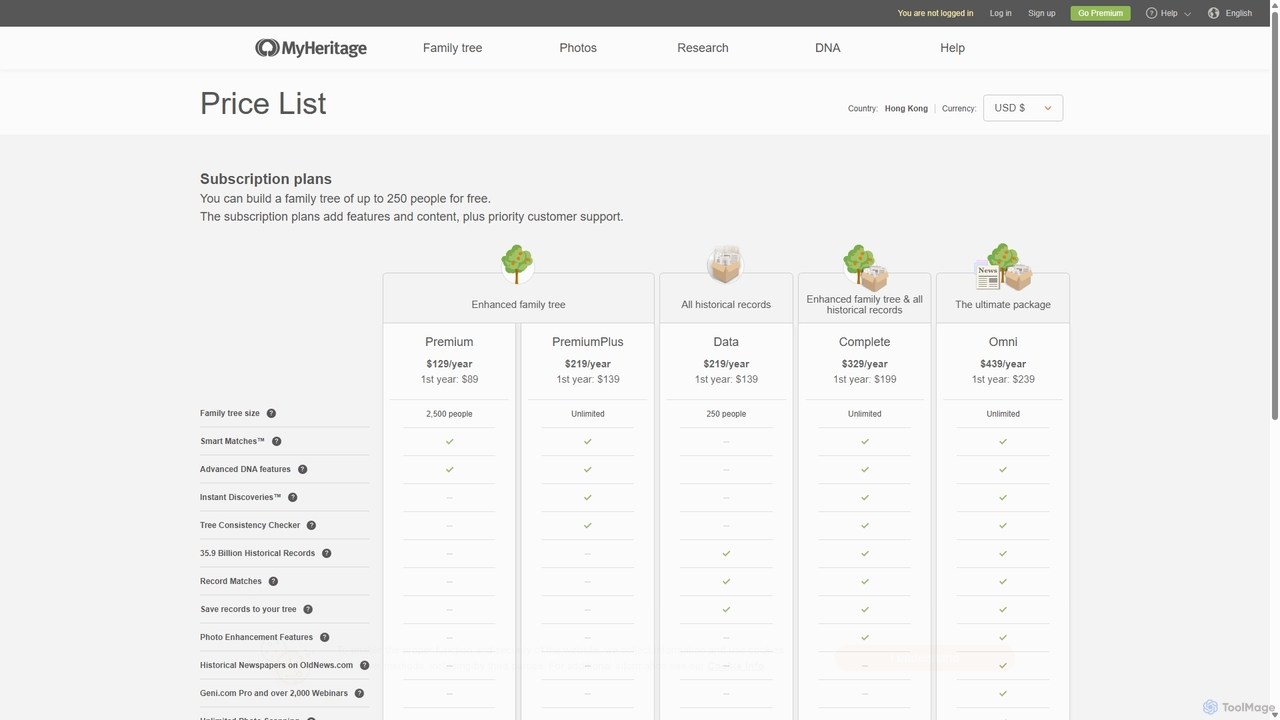Open help icon for Historical Newspapers on OldNews.com
The height and width of the screenshot is (720, 1280).
coord(364,665)
